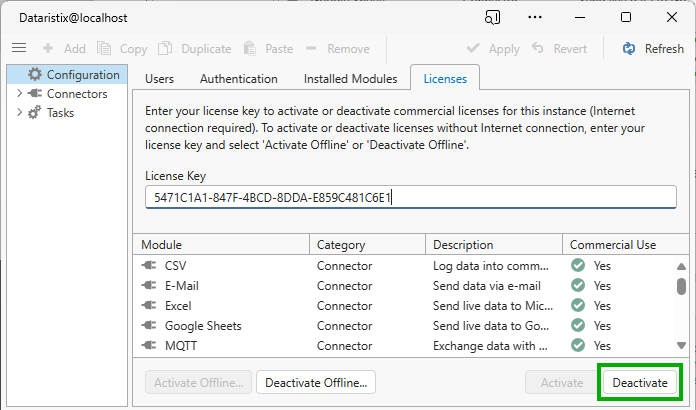Select the Google Sheets module row
Image resolution: width=696 pixels, height=410 pixels.
[404, 325]
